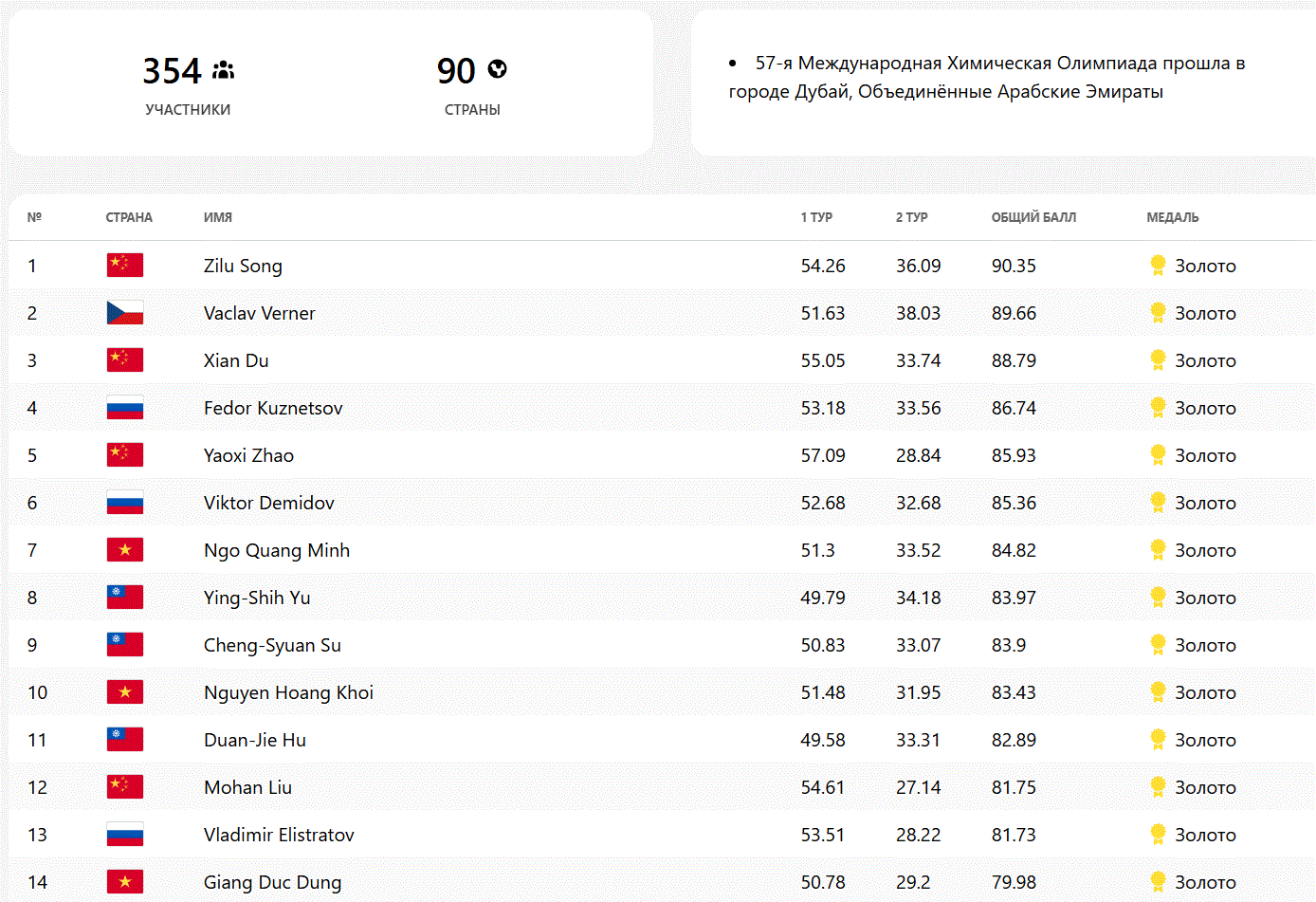Click the Olympiad description text about Dubai
Screen dimensions: 1316x902
pos(986,77)
